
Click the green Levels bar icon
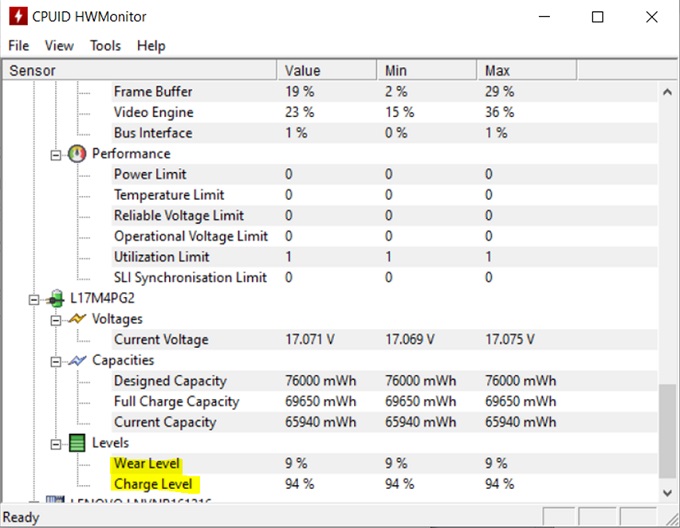tap(77, 443)
